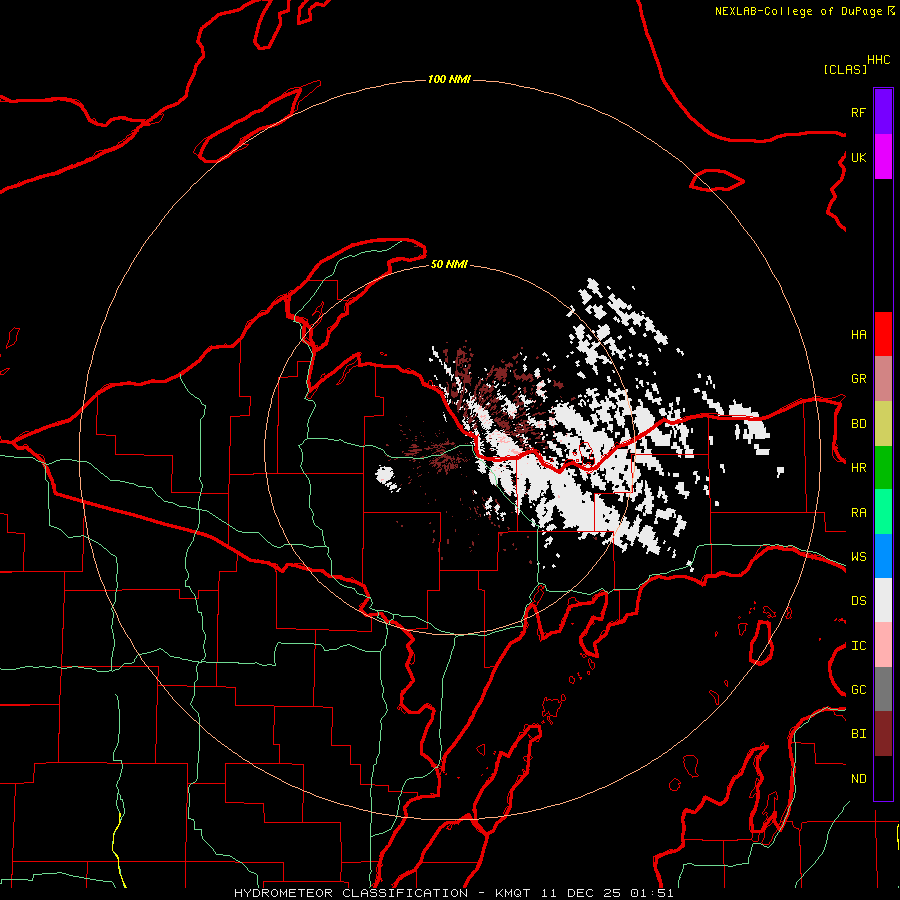Click the UK magenta legend swatch
This screenshot has height=900, width=900.
(883, 157)
